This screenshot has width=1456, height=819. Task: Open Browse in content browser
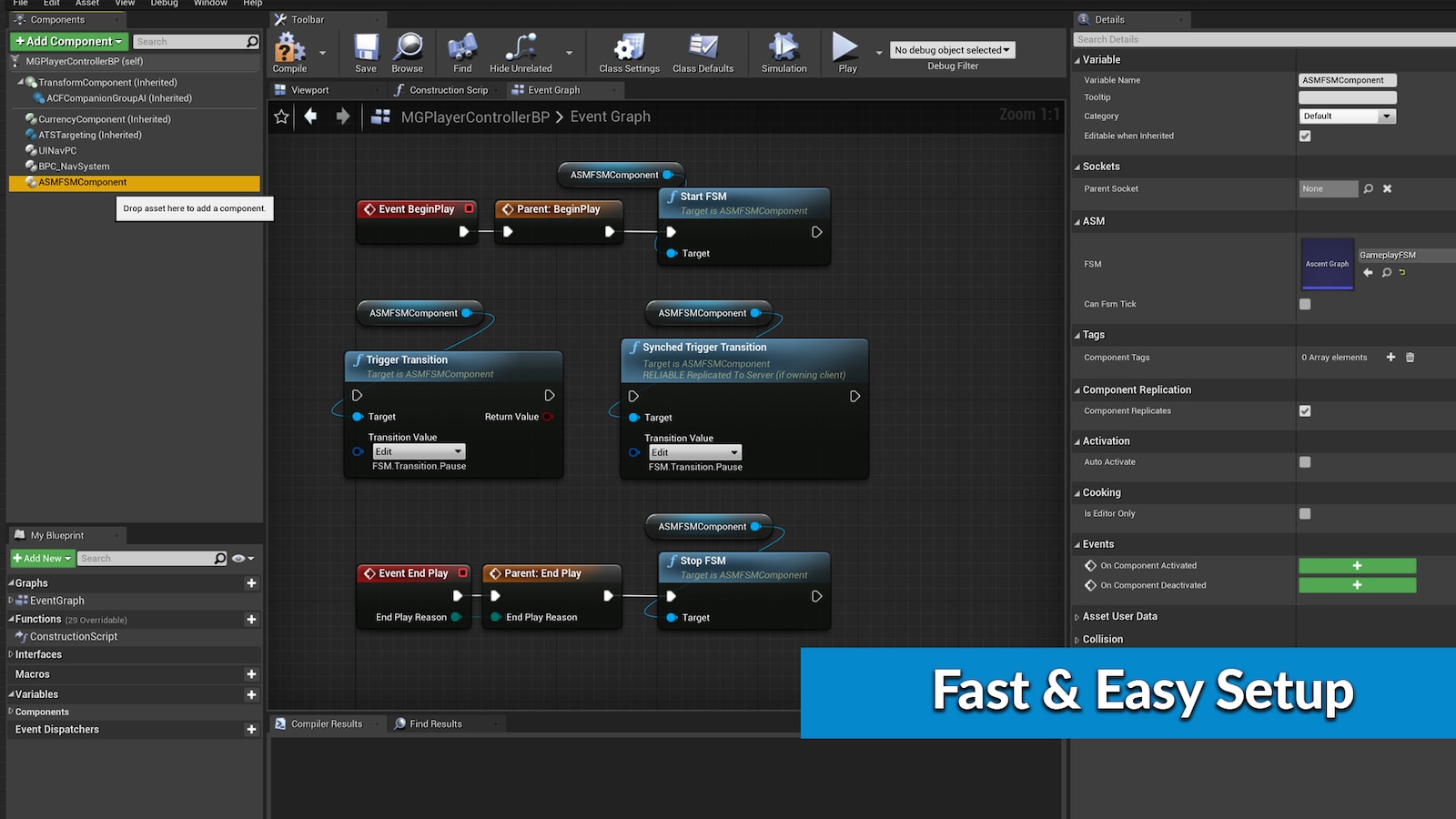pos(407,53)
